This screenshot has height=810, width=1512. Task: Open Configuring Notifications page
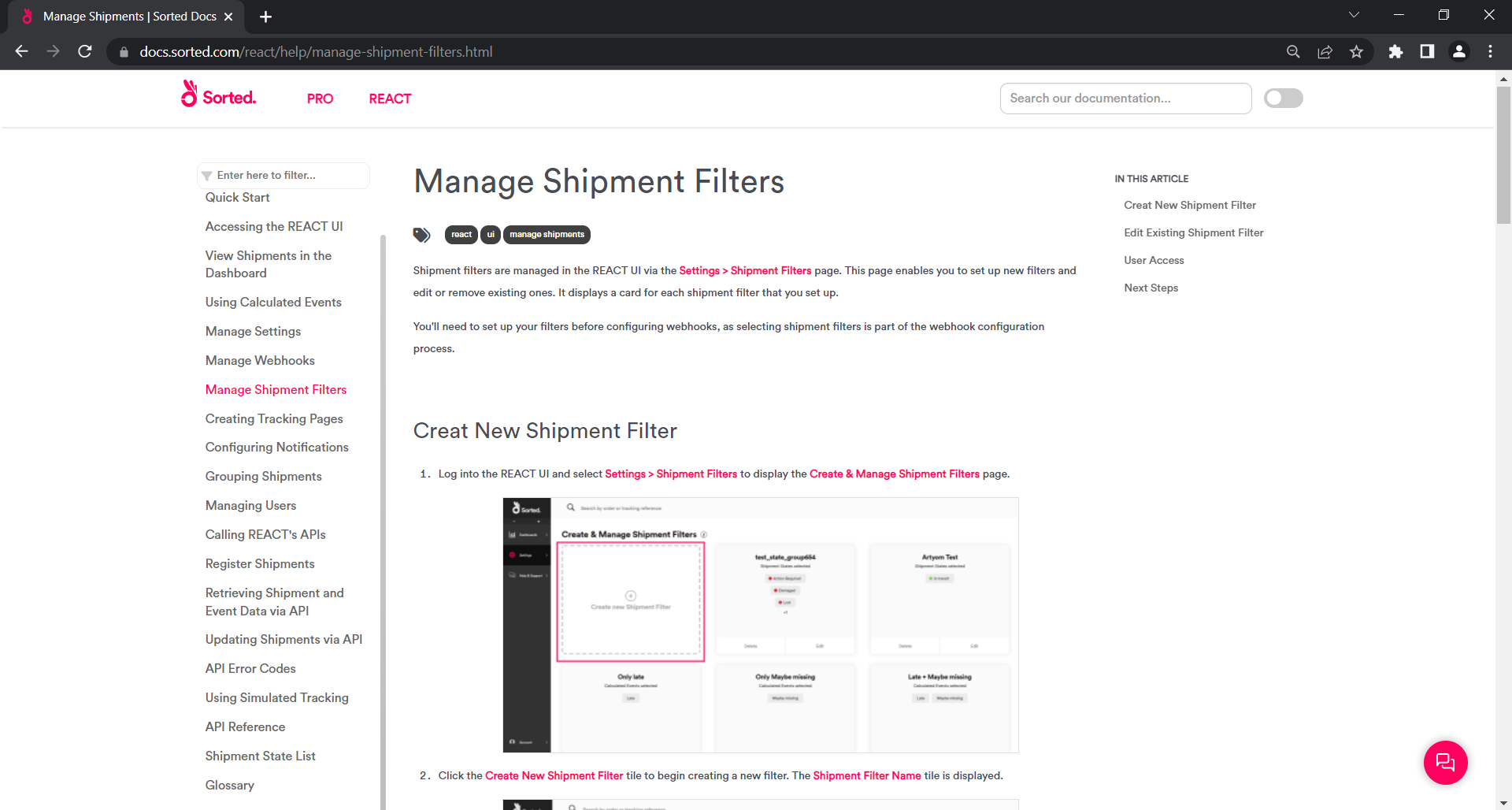[276, 447]
